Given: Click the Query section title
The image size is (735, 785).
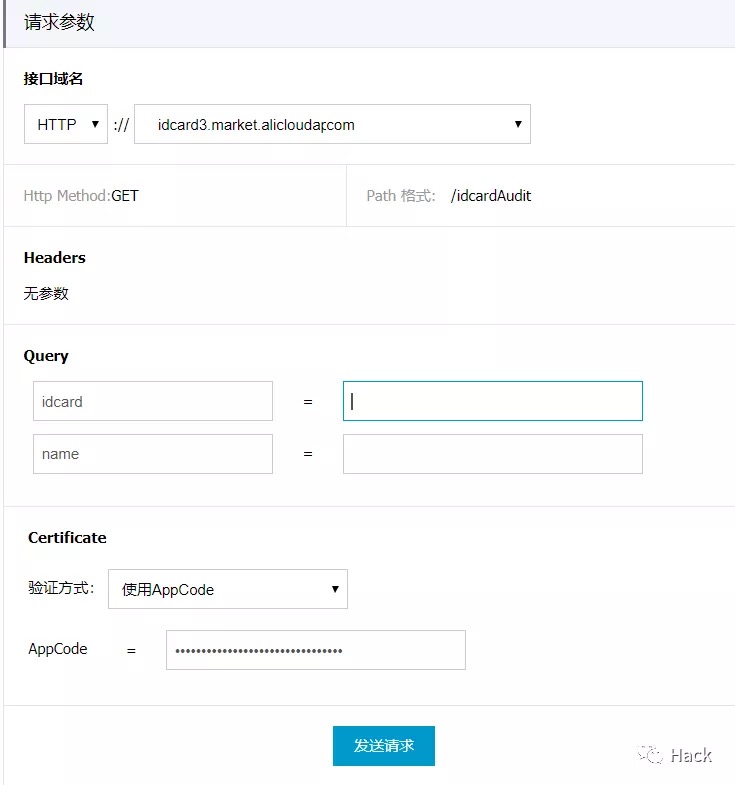Looking at the screenshot, I should pyautogui.click(x=46, y=356).
